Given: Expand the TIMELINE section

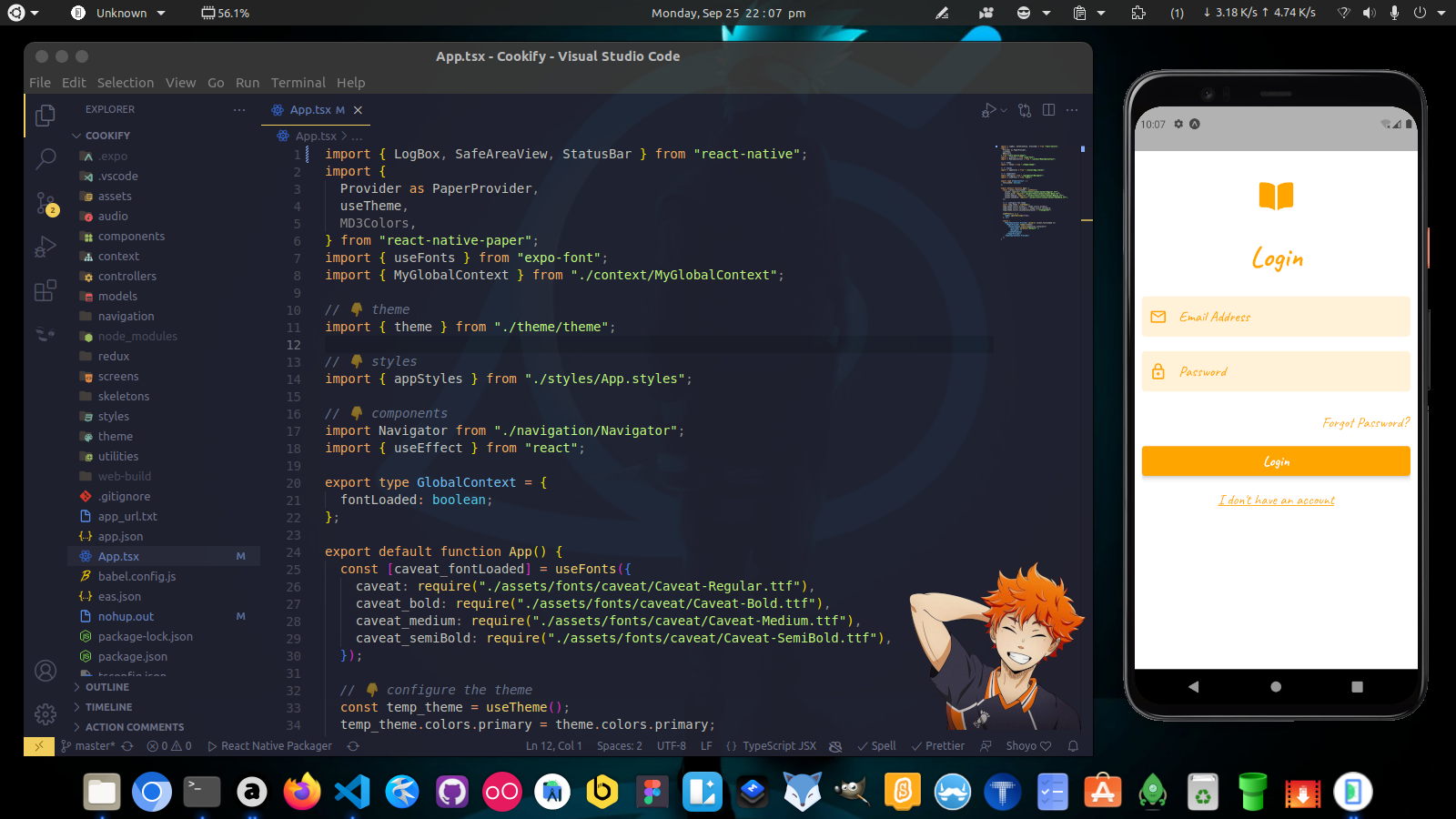Looking at the screenshot, I should tap(108, 707).
